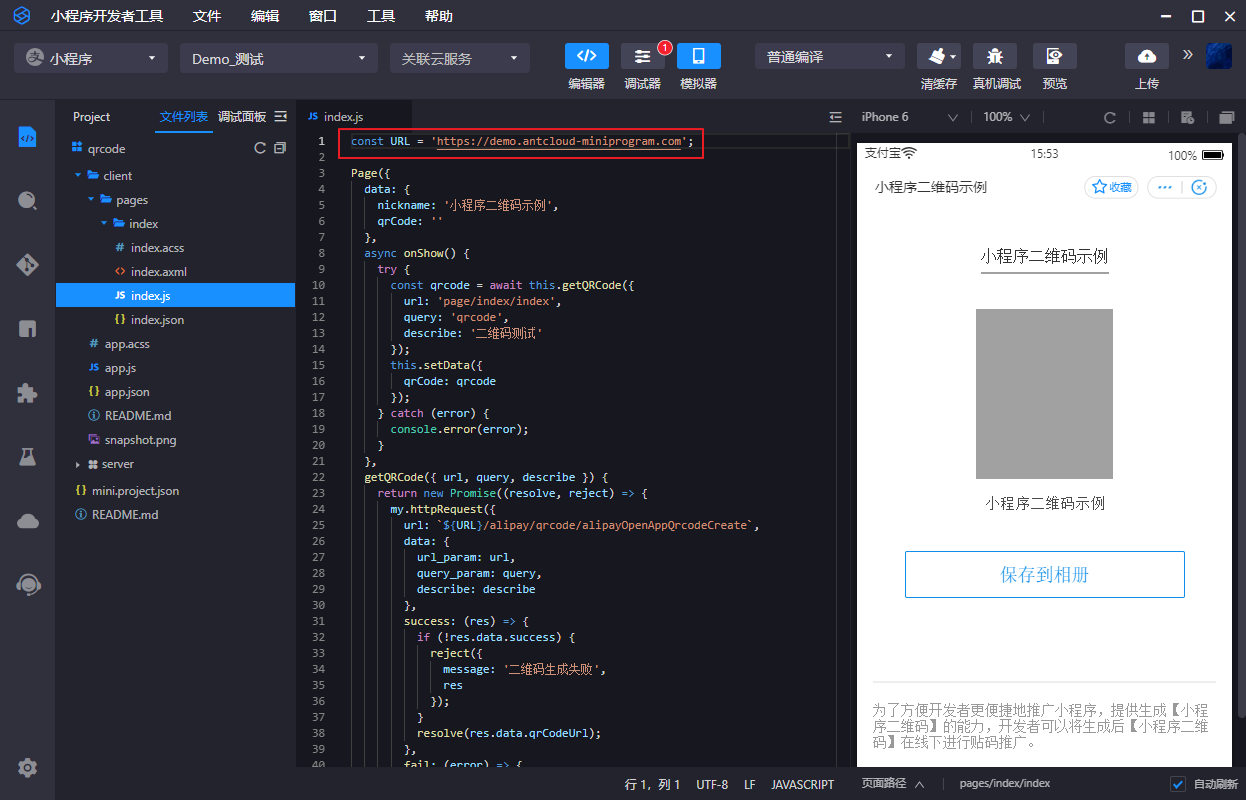Collapse the side panel via the list icon
Viewport: 1246px width, 800px height.
[281, 117]
